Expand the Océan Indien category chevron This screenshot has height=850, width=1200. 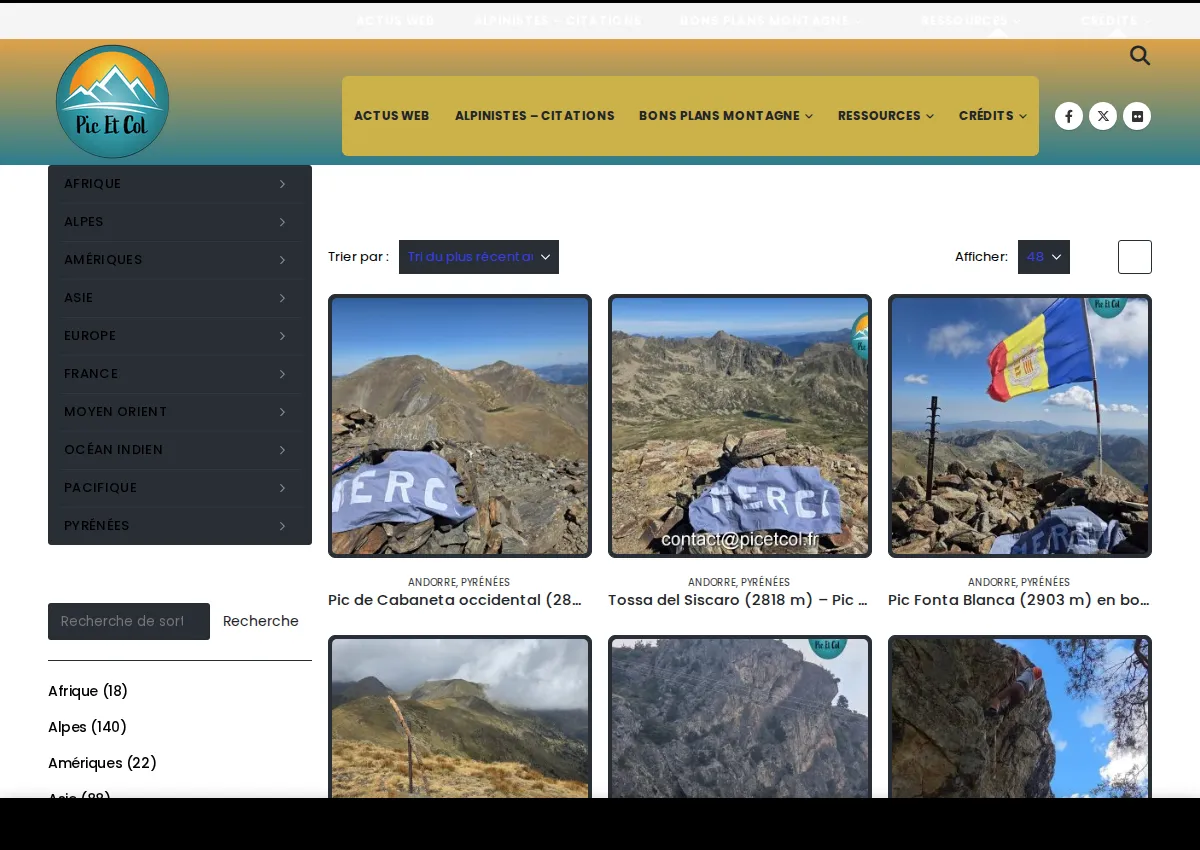coord(283,450)
